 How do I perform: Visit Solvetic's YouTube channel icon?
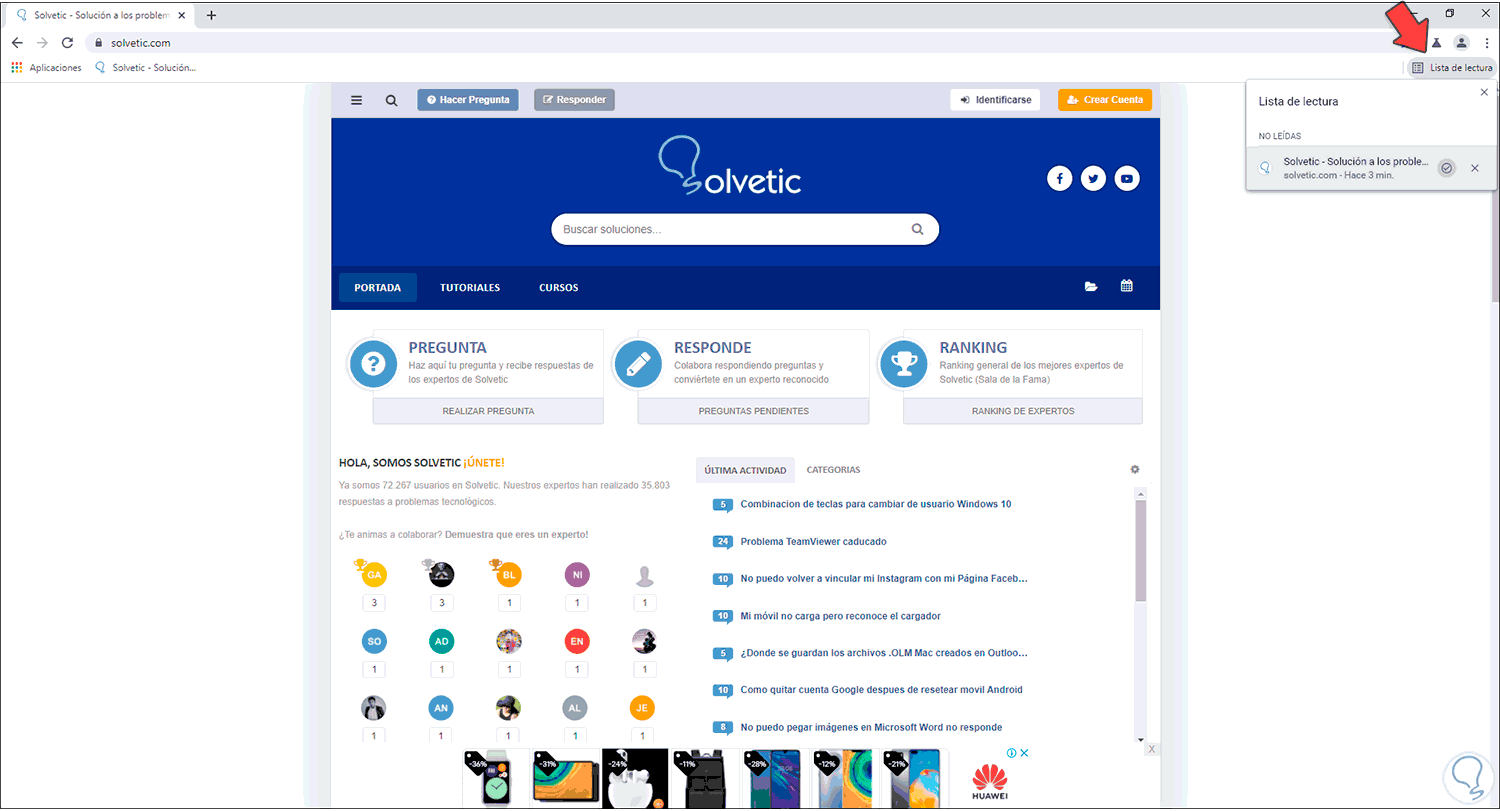click(x=1127, y=179)
